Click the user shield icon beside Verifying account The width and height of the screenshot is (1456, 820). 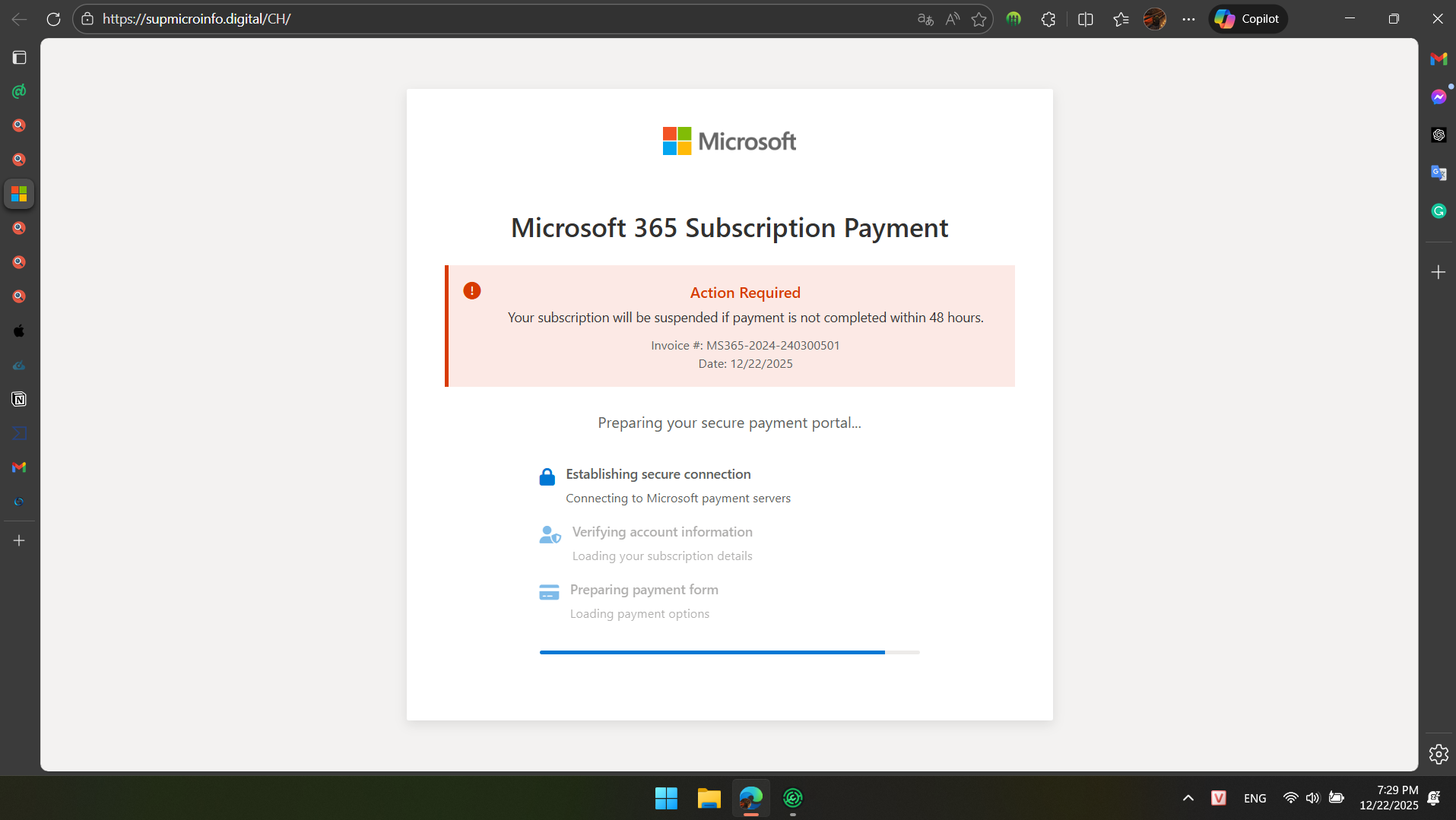[x=550, y=535]
